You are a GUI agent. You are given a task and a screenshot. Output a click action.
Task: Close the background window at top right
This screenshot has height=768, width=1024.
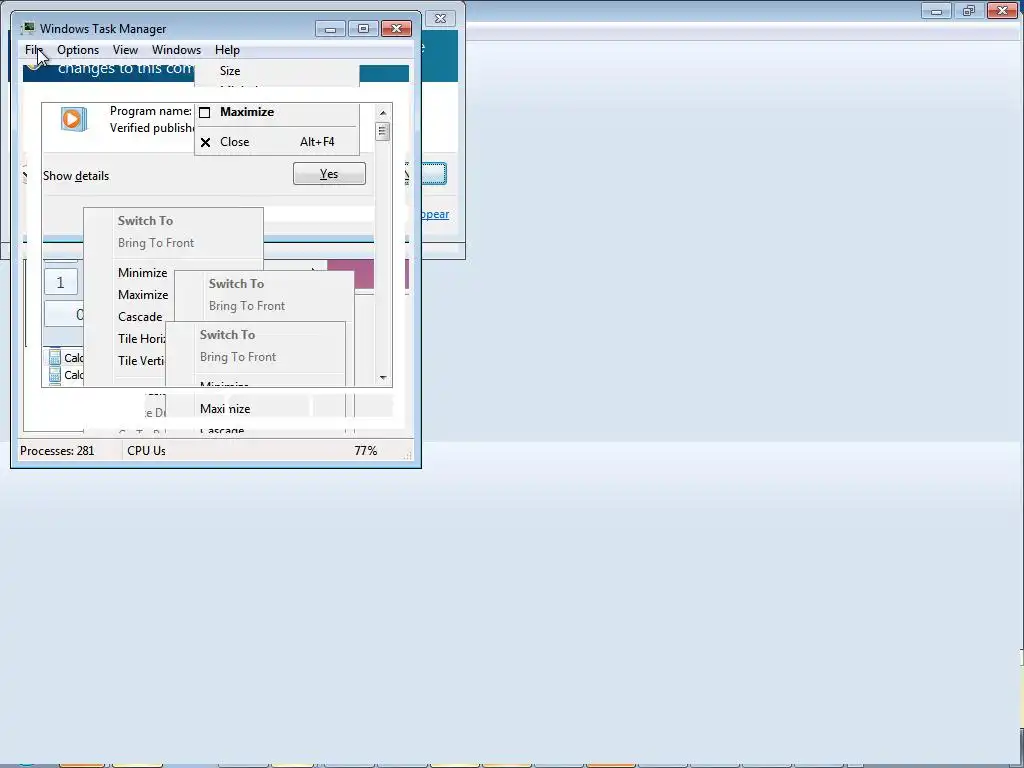(x=1002, y=10)
